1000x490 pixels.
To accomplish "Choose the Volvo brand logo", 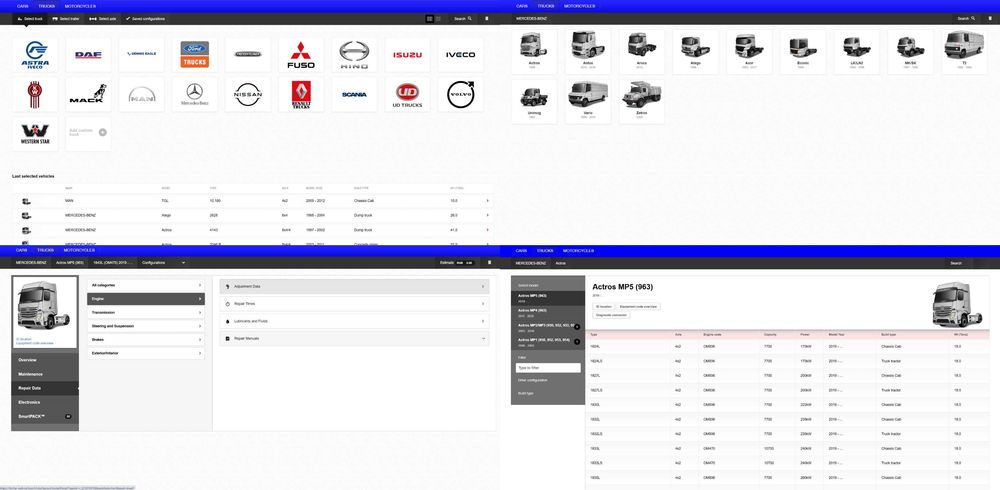I will pyautogui.click(x=460, y=94).
